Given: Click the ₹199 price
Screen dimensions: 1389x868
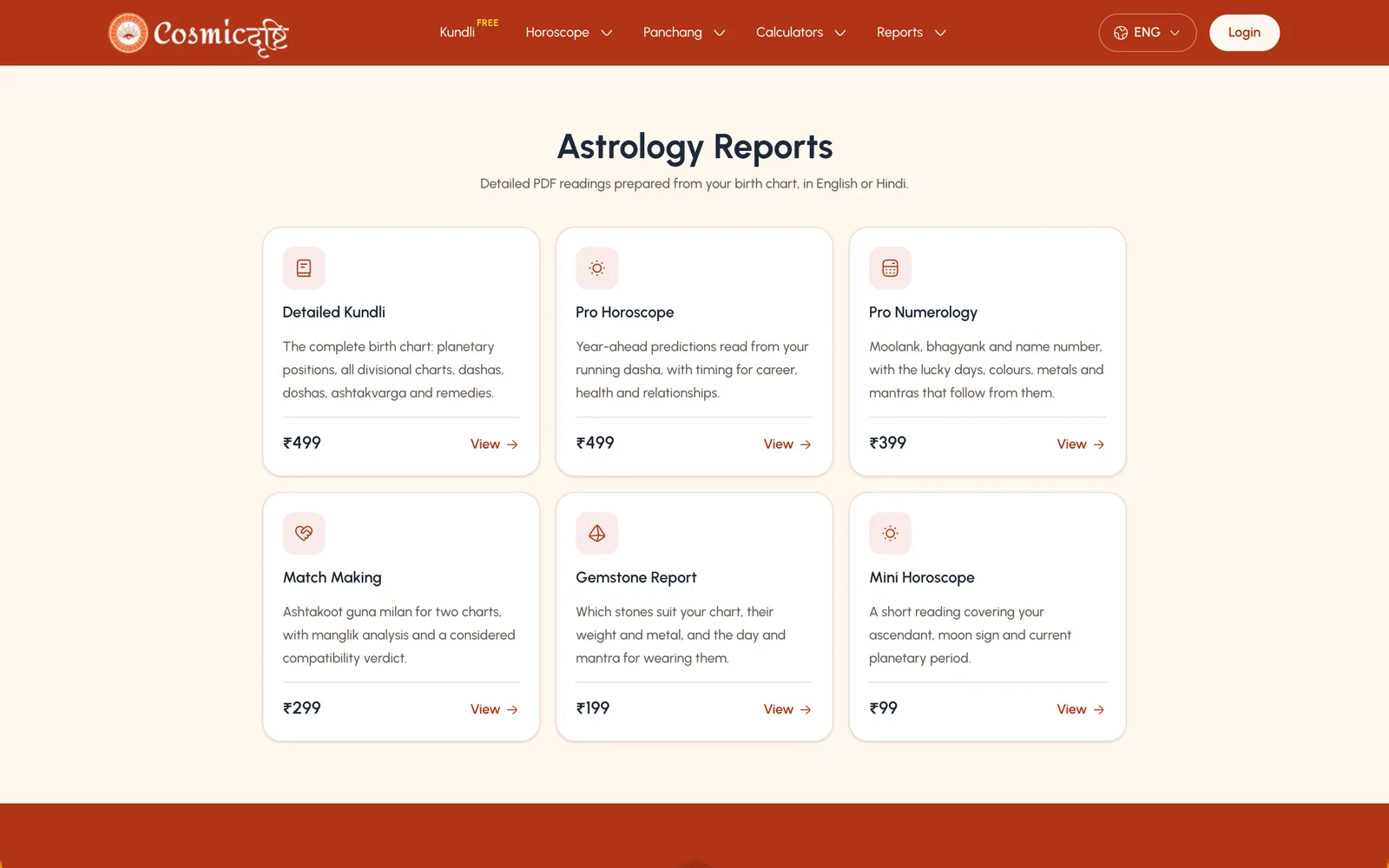Looking at the screenshot, I should [x=593, y=708].
